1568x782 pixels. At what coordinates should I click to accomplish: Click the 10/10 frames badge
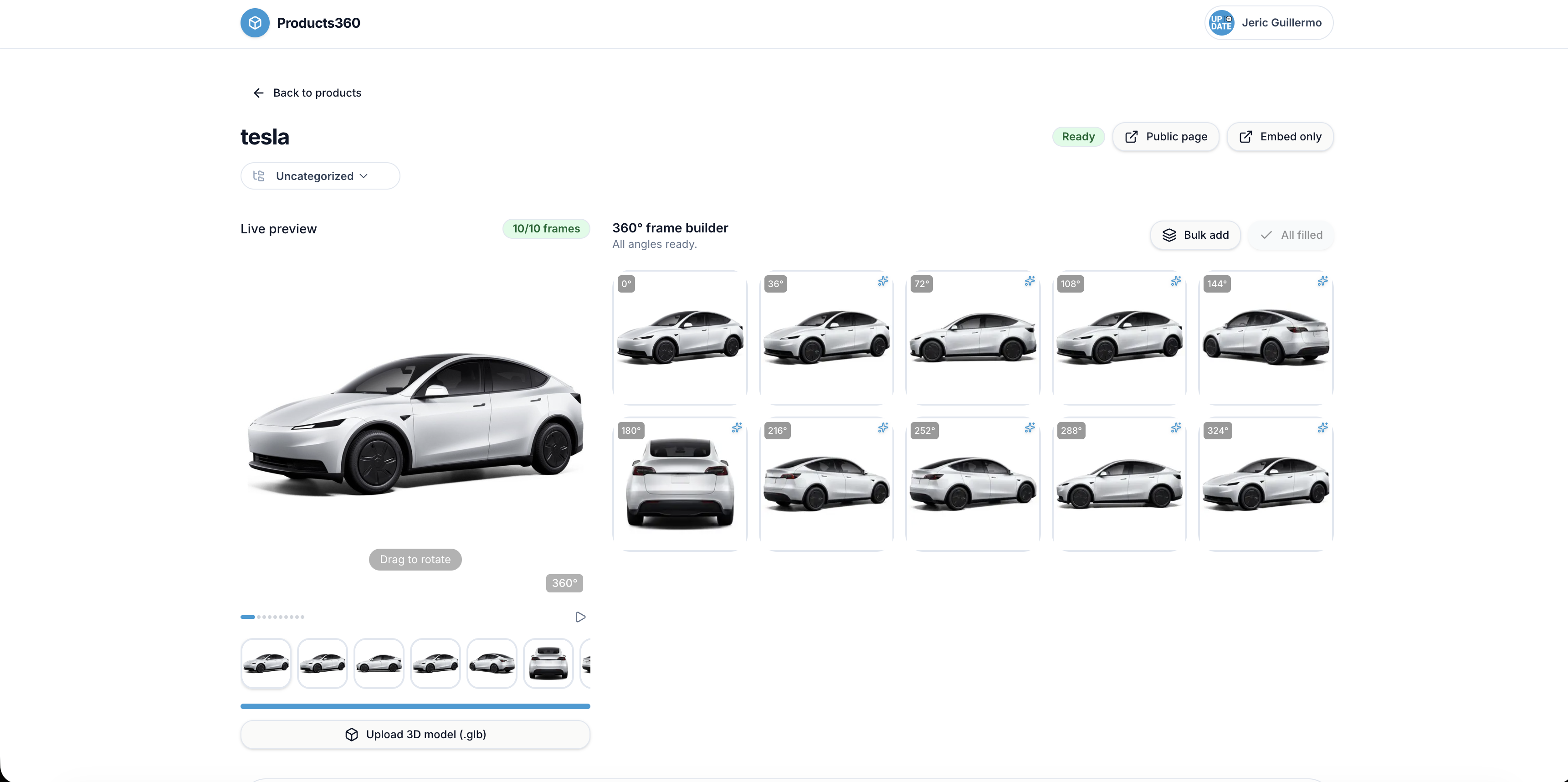546,228
